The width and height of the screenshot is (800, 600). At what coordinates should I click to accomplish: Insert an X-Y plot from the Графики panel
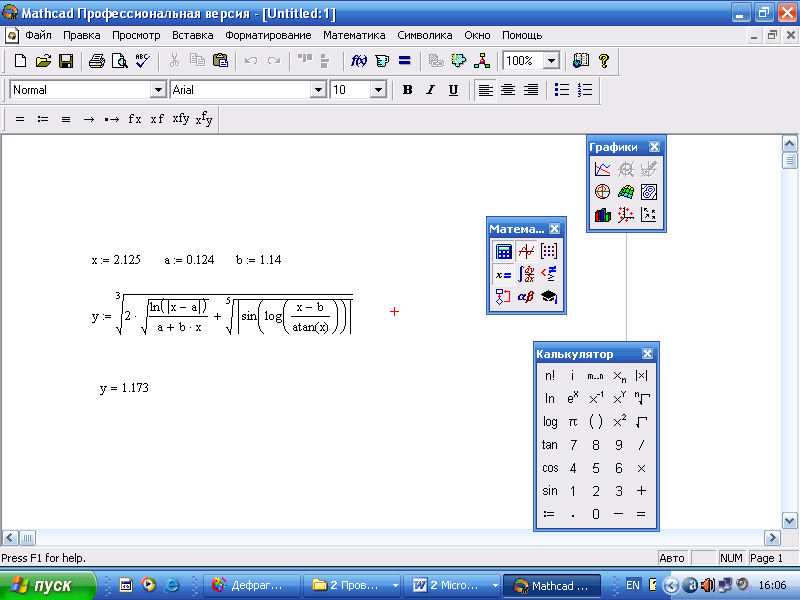pyautogui.click(x=603, y=169)
